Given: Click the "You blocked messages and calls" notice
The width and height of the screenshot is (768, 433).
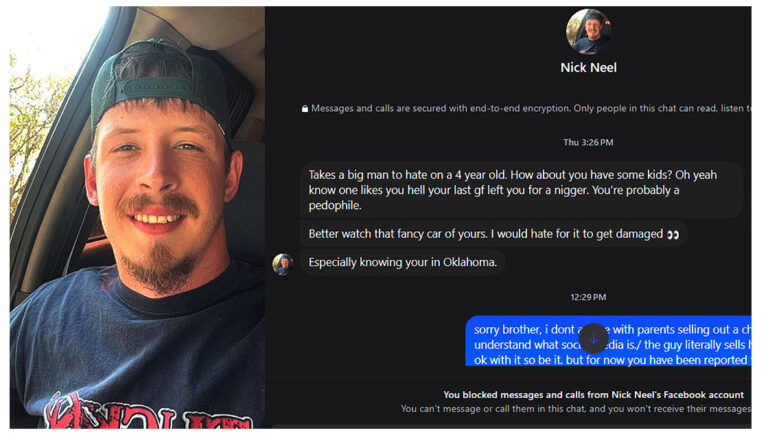Looking at the screenshot, I should 593,395.
